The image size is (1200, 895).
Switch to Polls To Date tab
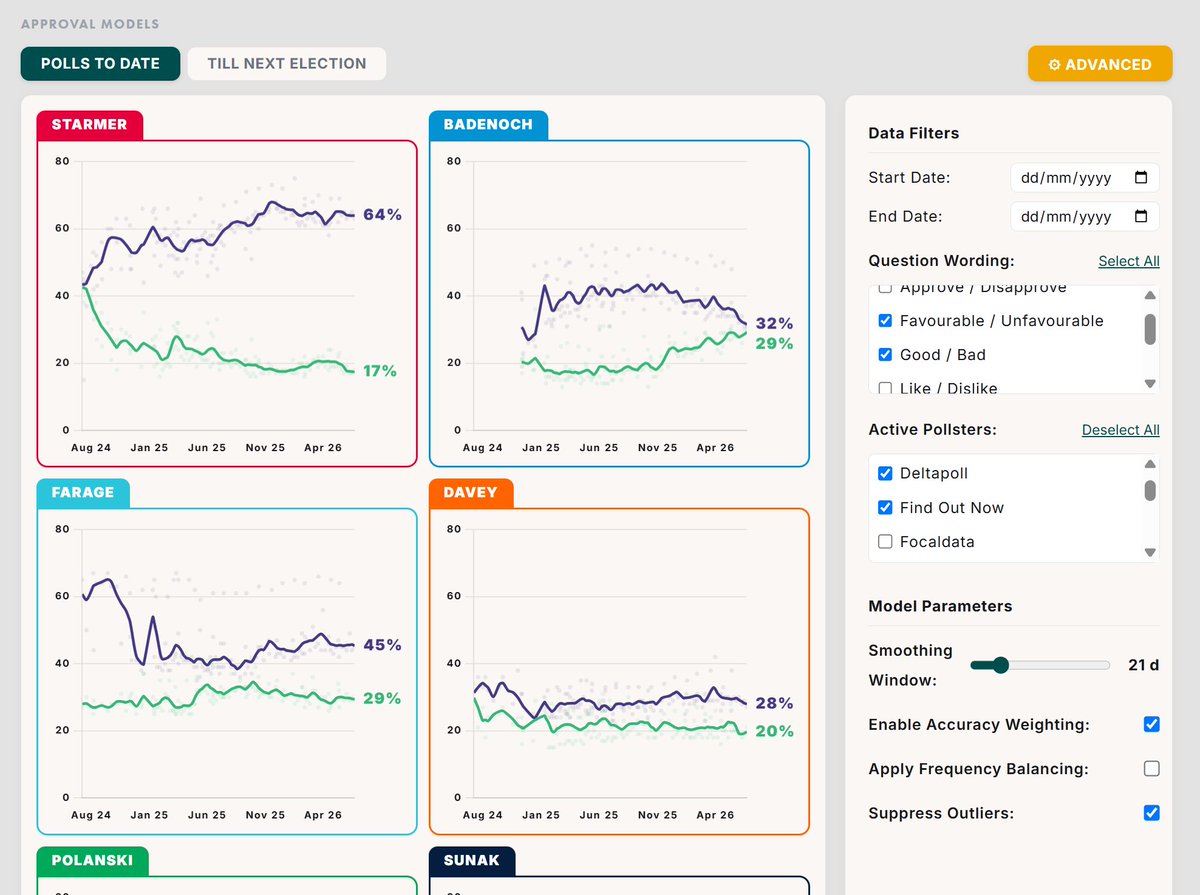click(x=100, y=63)
